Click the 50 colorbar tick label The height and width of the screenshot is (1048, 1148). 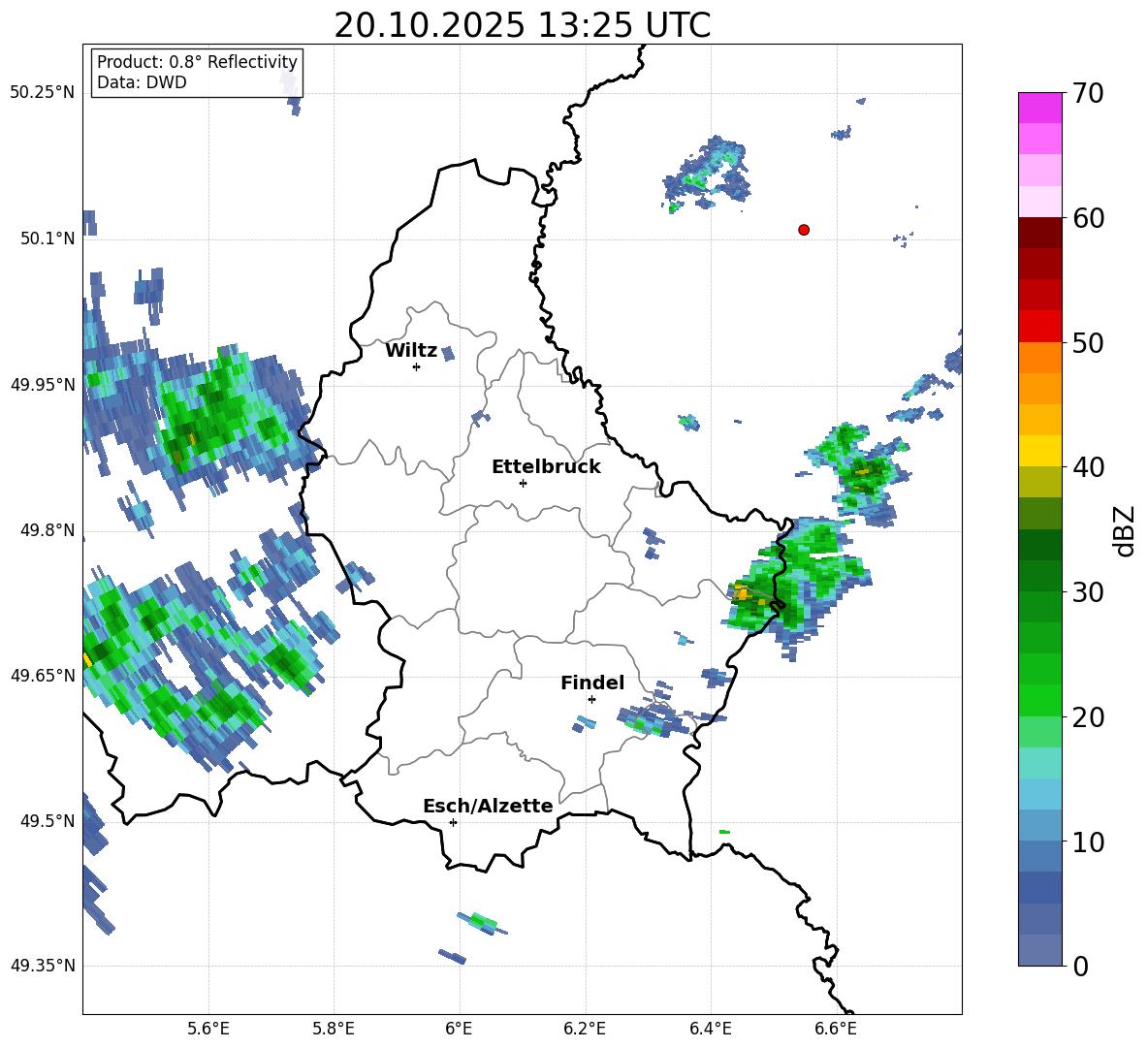point(1088,342)
